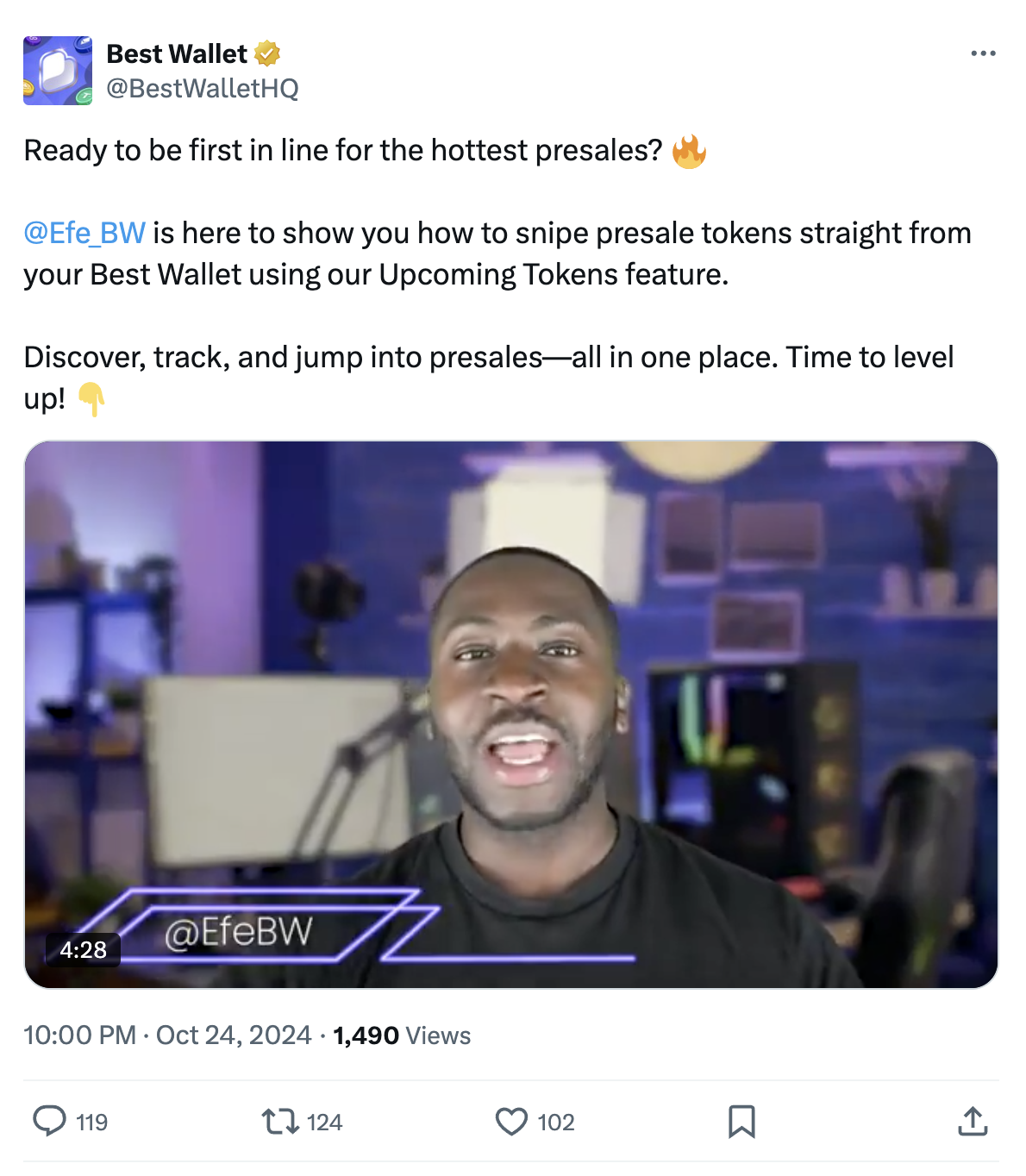This screenshot has width=1026, height=1176.
Task: Click the 102 likes count
Action: pyautogui.click(x=556, y=1122)
